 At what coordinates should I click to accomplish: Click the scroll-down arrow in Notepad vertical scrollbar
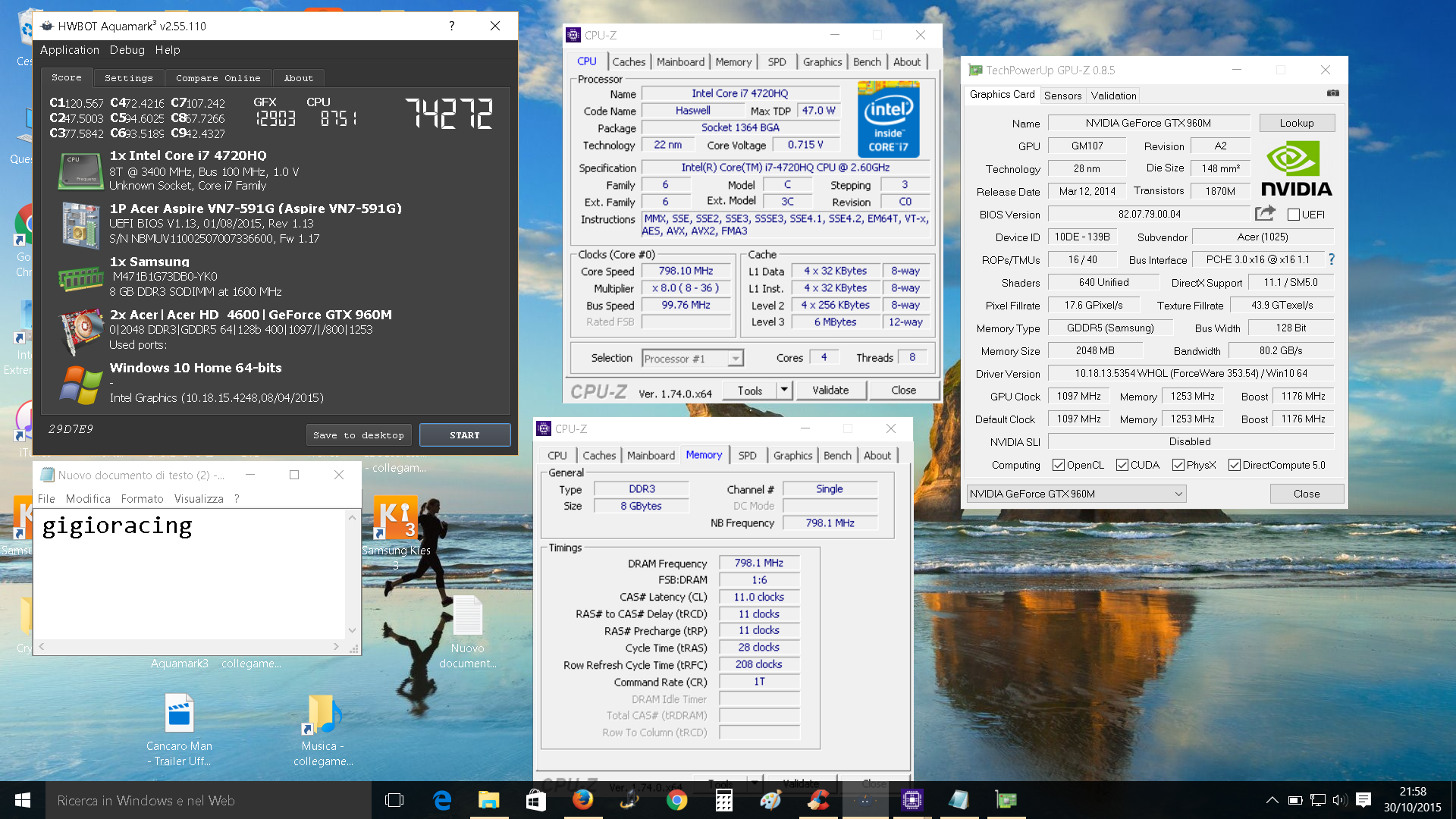coord(352,630)
